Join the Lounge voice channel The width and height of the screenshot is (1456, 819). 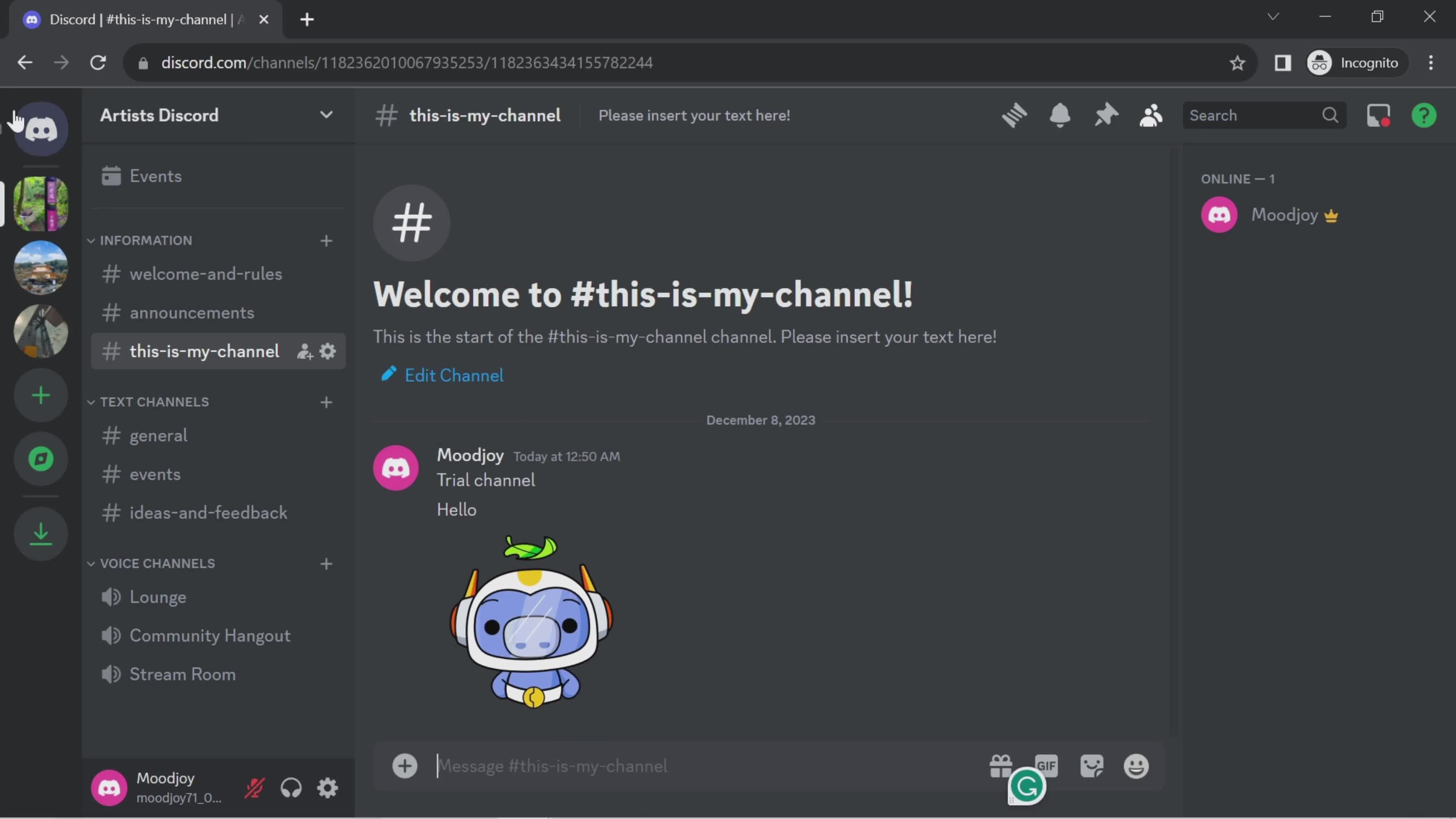click(218, 598)
